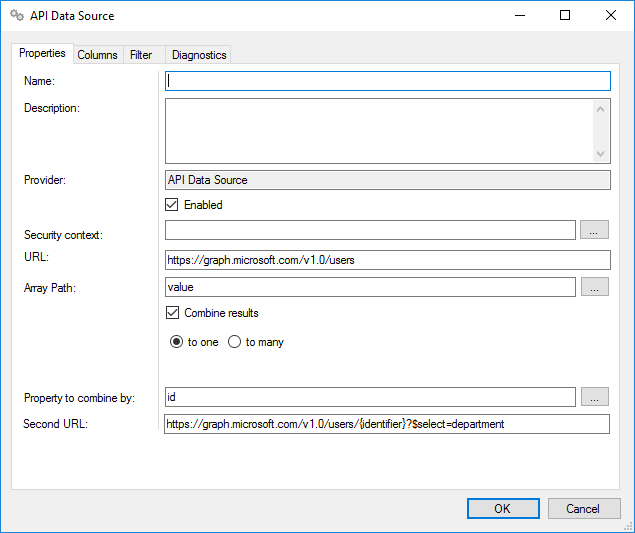The height and width of the screenshot is (533, 635).
Task: Click Array Path ellipsis browse button
Action: point(593,287)
